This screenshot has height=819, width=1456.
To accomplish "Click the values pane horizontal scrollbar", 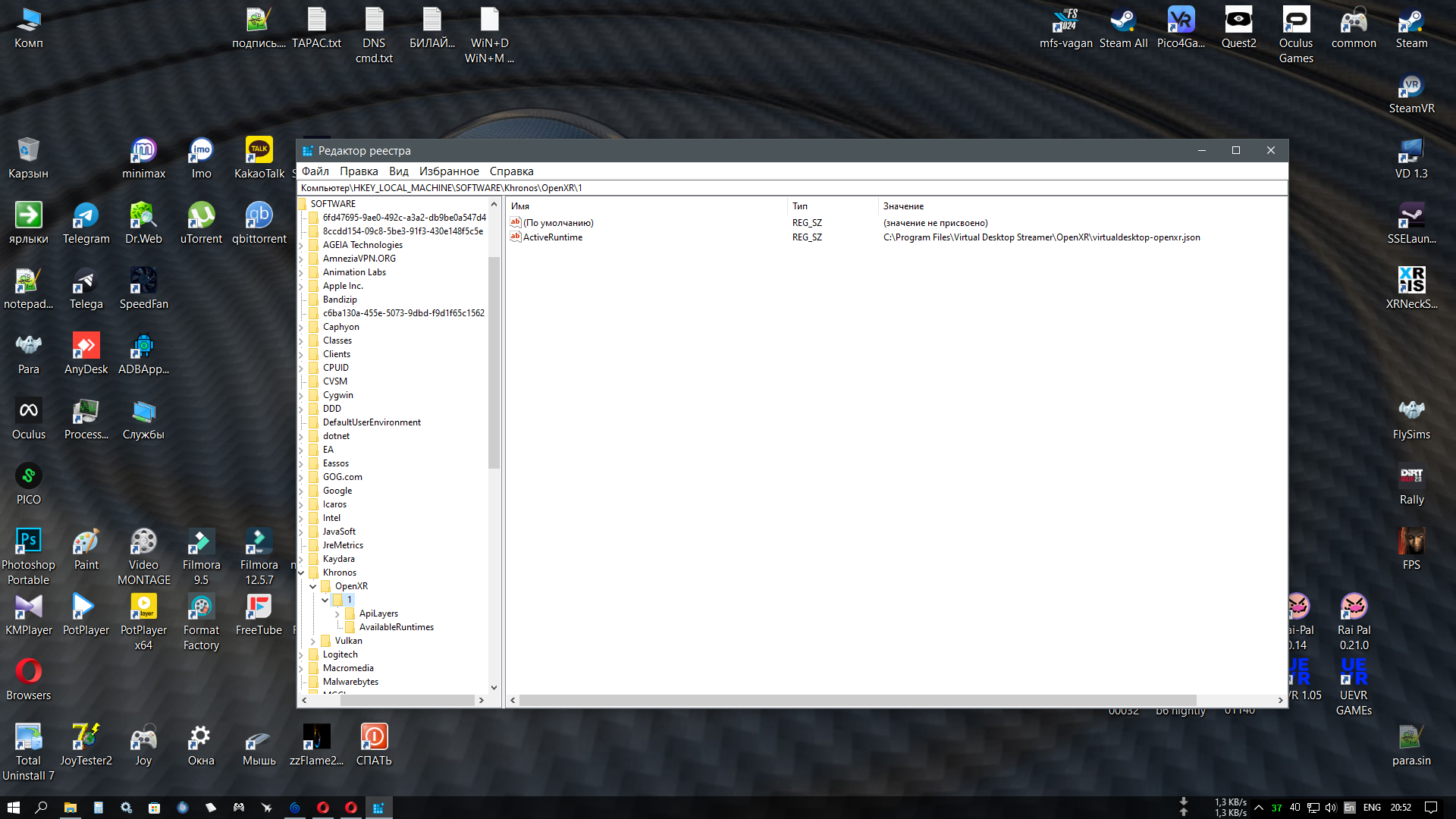I will (x=858, y=700).
